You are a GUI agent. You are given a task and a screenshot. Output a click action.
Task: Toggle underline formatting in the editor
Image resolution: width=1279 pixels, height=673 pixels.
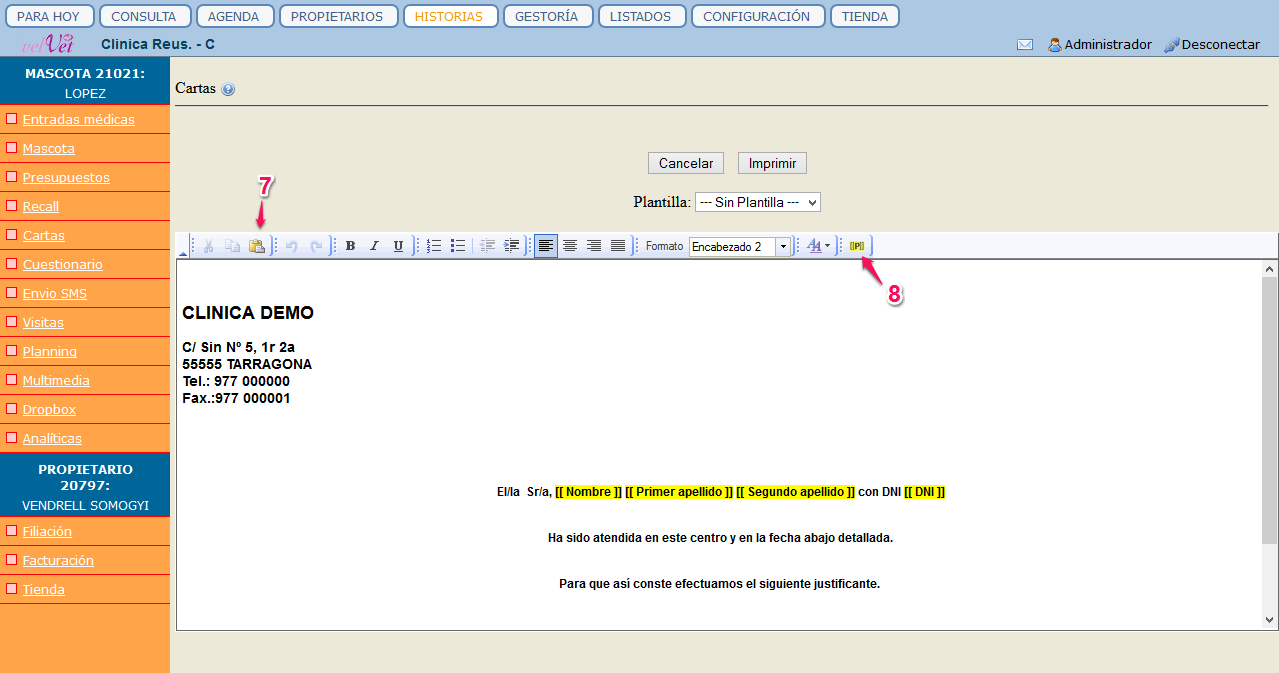(398, 246)
